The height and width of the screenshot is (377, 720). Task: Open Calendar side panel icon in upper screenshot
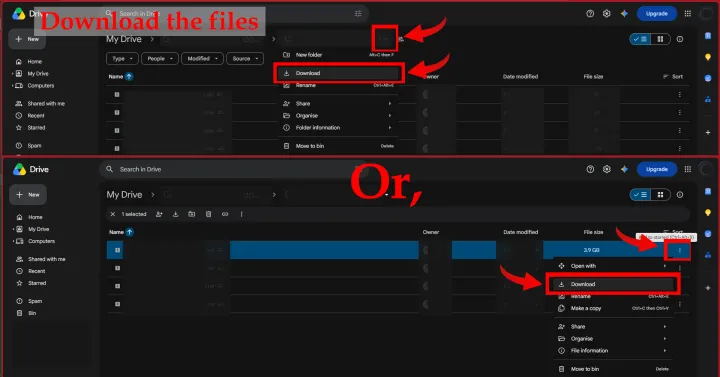click(708, 36)
